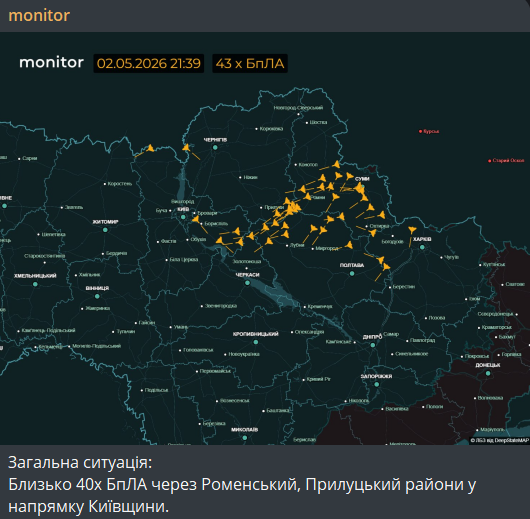The width and height of the screenshot is (530, 519).
Task: Click the Хмельницький city dot marker
Action: 35,284
